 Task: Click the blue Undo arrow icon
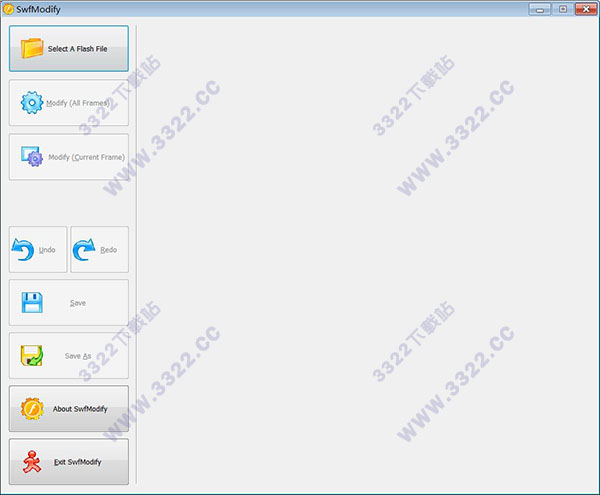click(x=23, y=249)
